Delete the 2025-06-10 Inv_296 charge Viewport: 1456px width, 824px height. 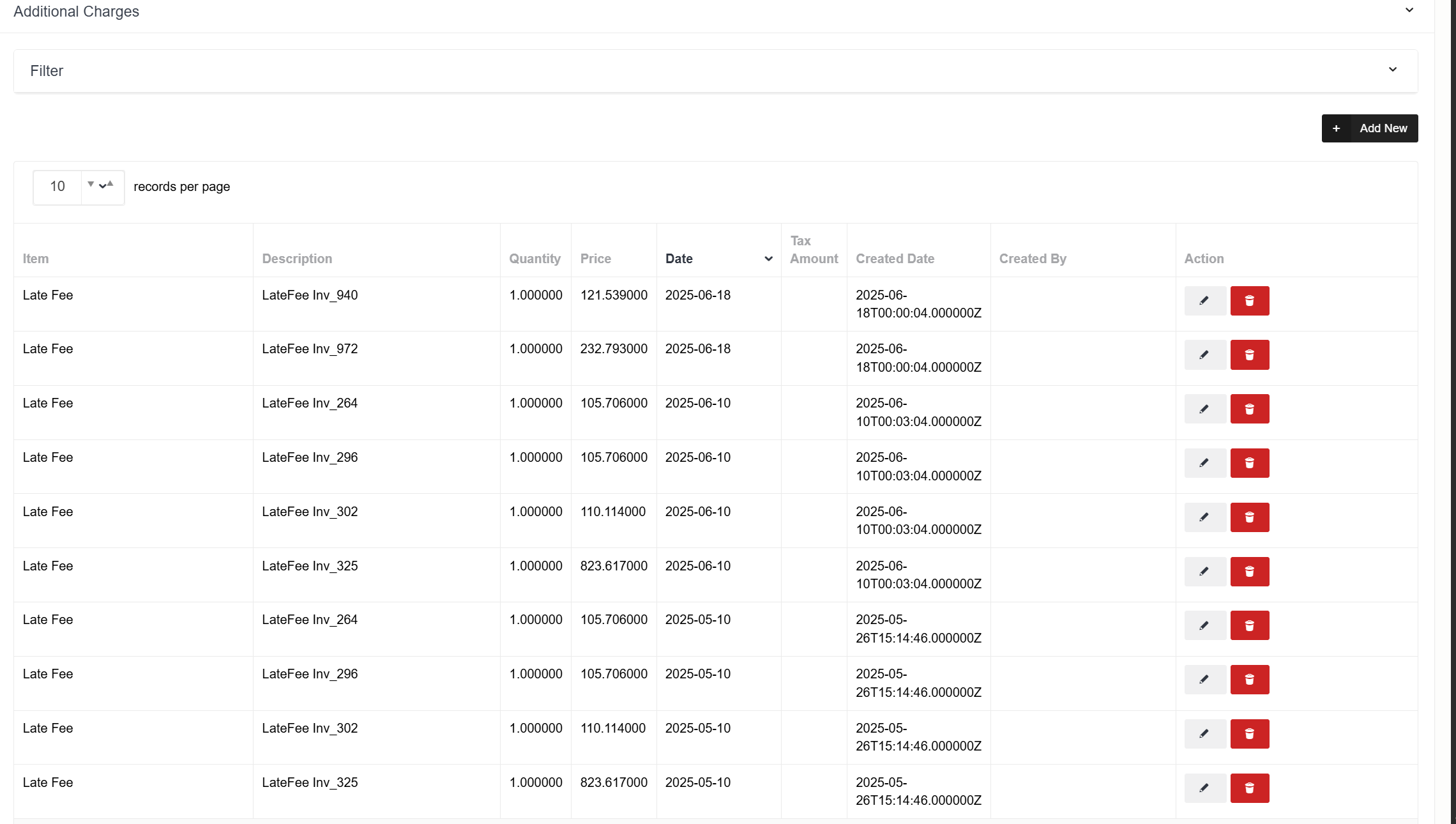click(x=1249, y=463)
